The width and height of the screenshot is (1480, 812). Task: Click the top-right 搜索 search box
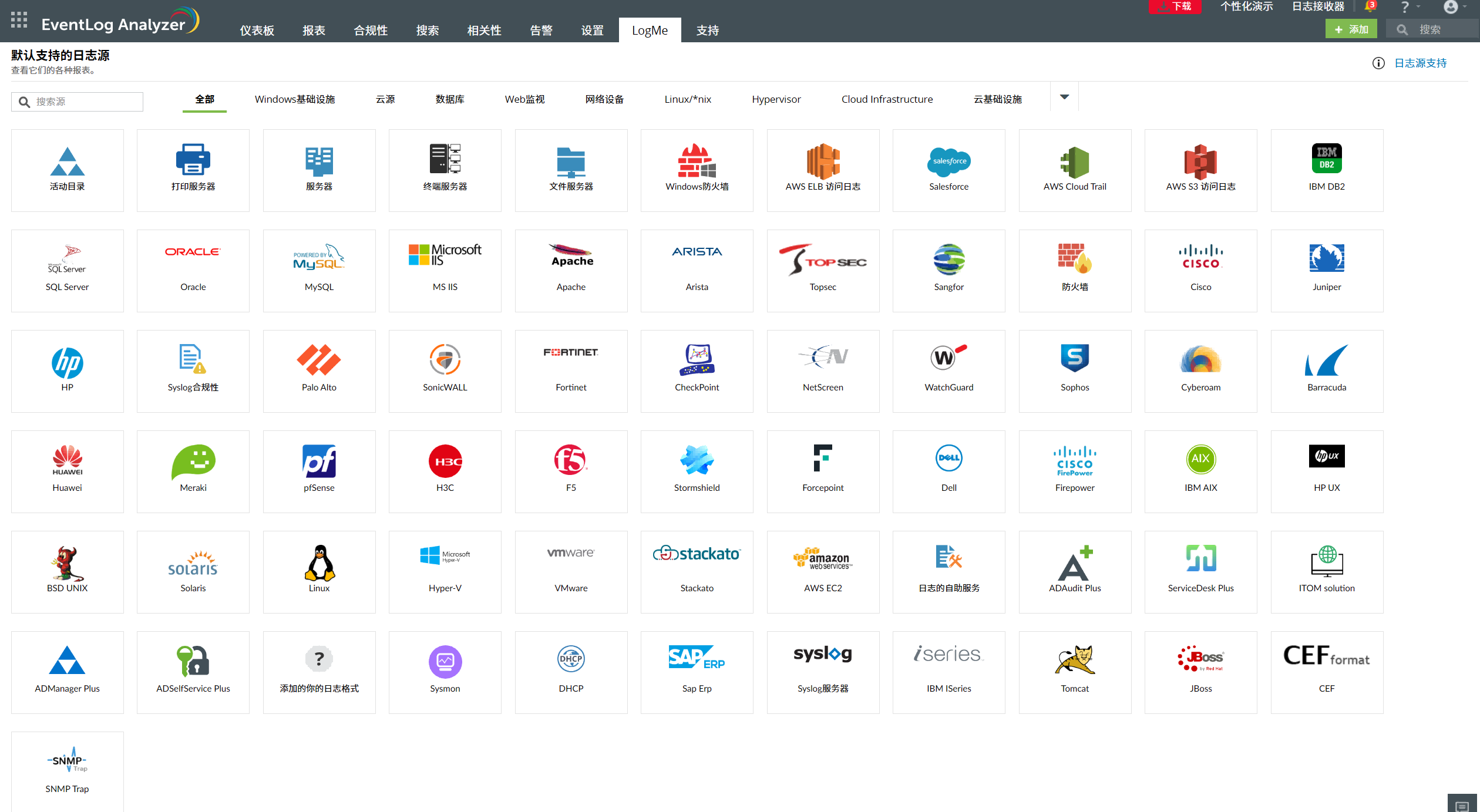coord(1432,29)
